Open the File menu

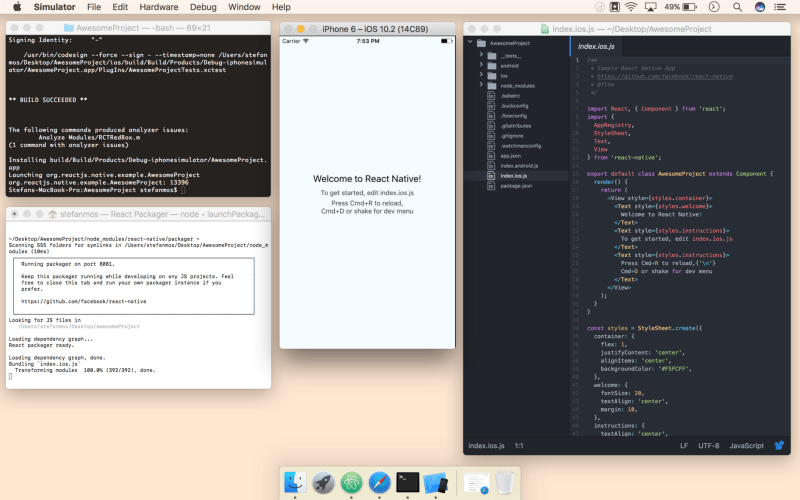point(94,7)
